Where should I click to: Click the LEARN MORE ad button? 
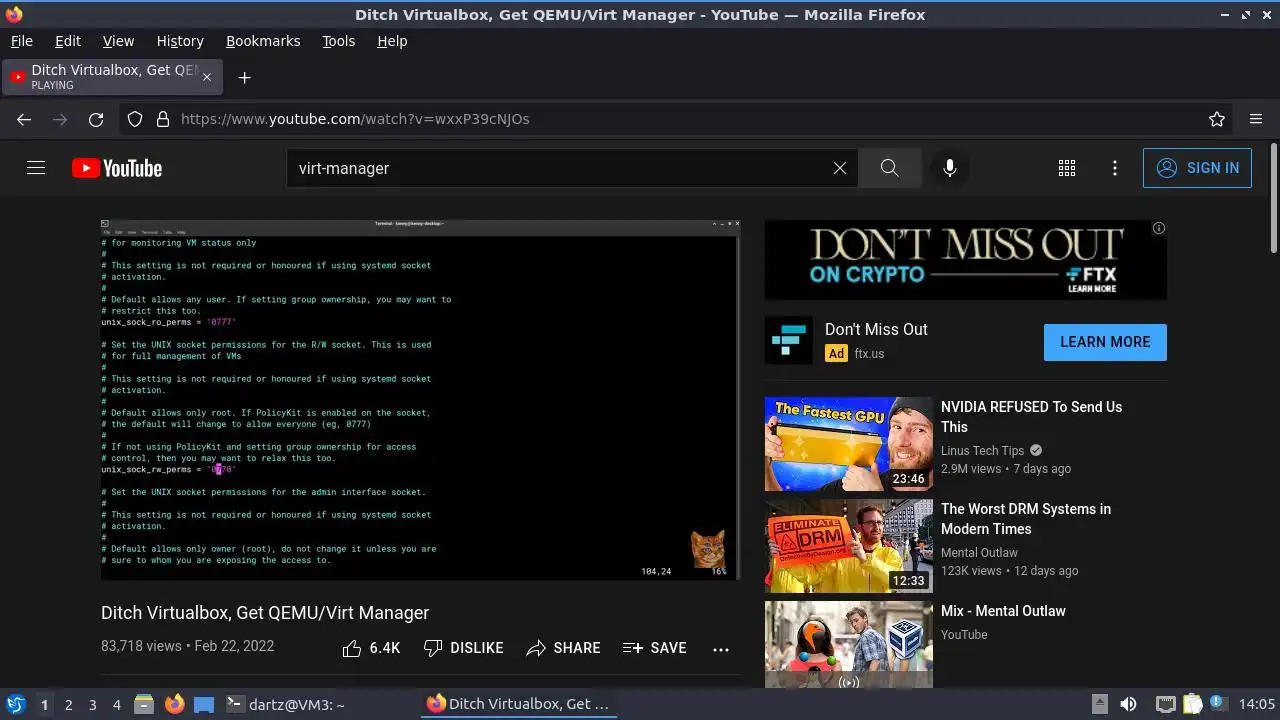point(1105,342)
